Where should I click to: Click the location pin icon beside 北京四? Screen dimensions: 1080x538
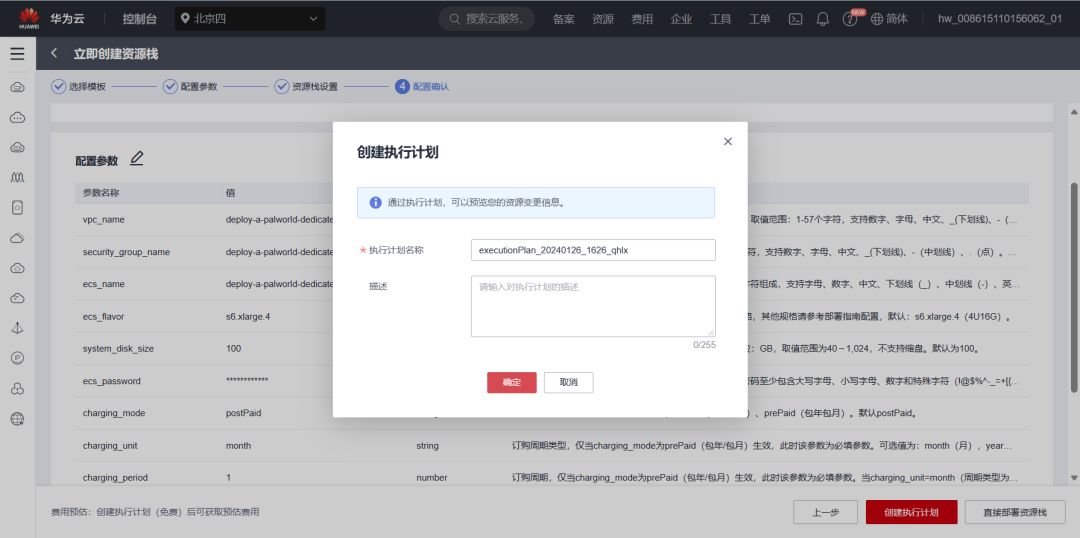point(185,19)
